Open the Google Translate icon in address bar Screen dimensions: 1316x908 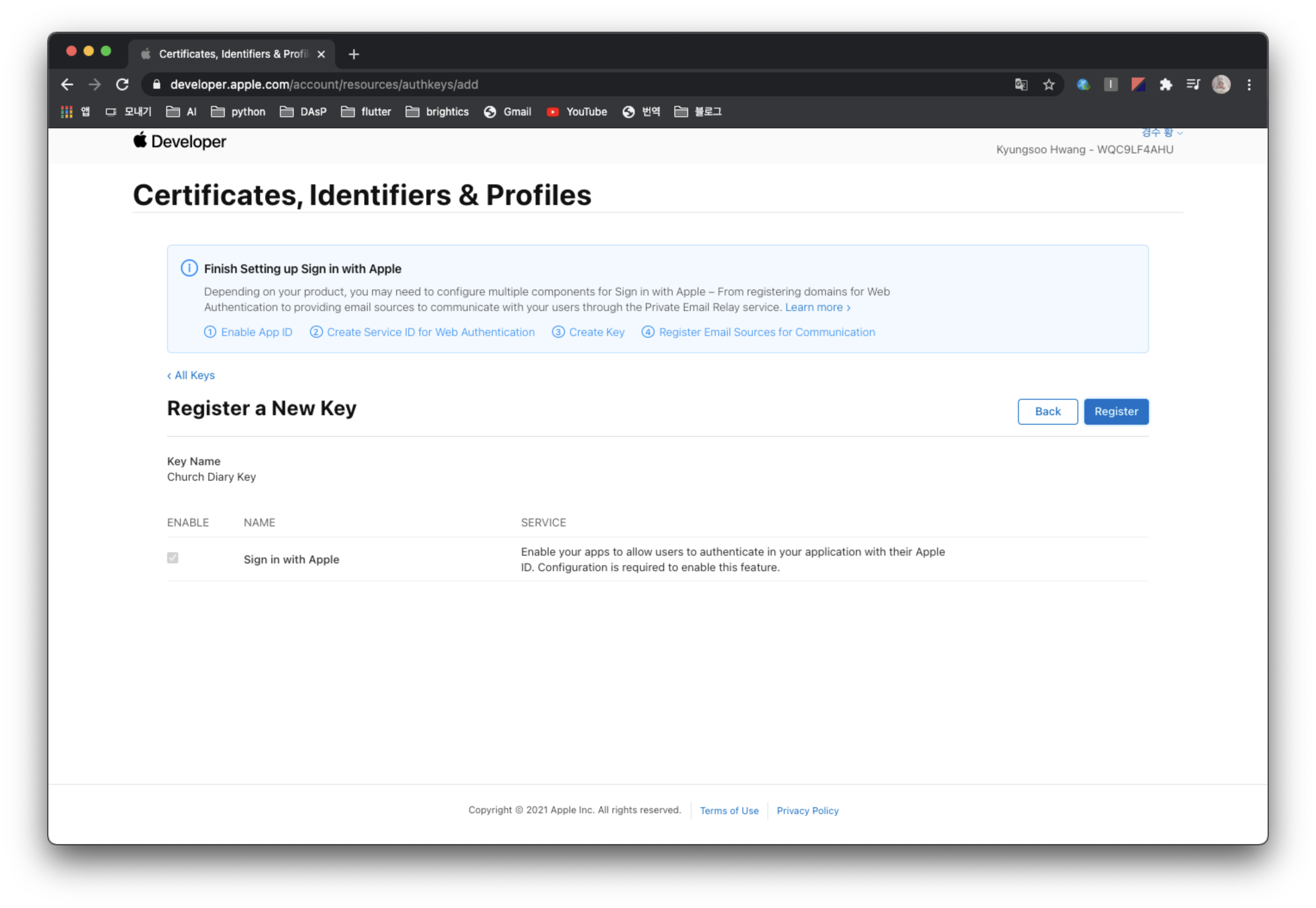[x=1021, y=85]
